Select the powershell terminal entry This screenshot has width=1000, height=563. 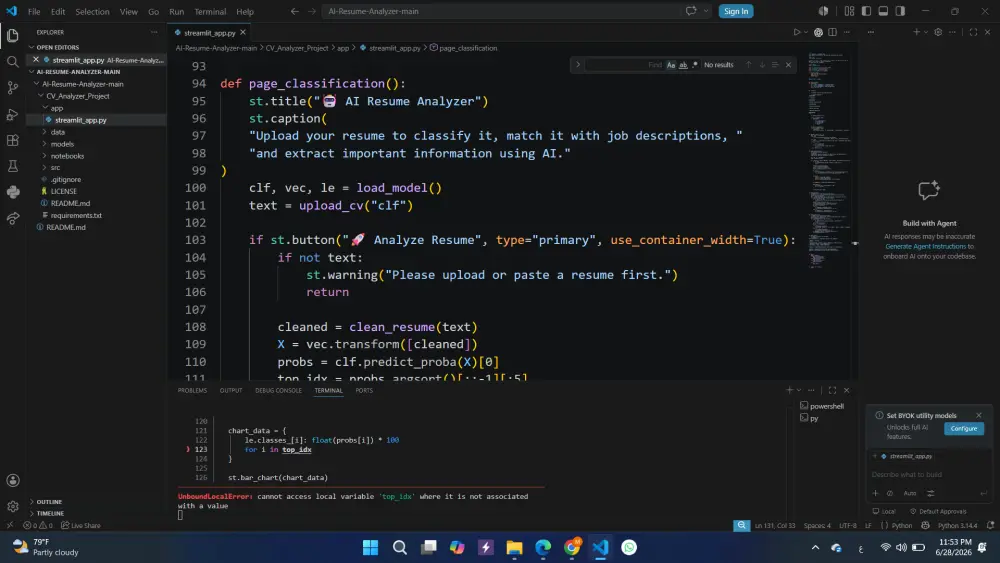(822, 406)
